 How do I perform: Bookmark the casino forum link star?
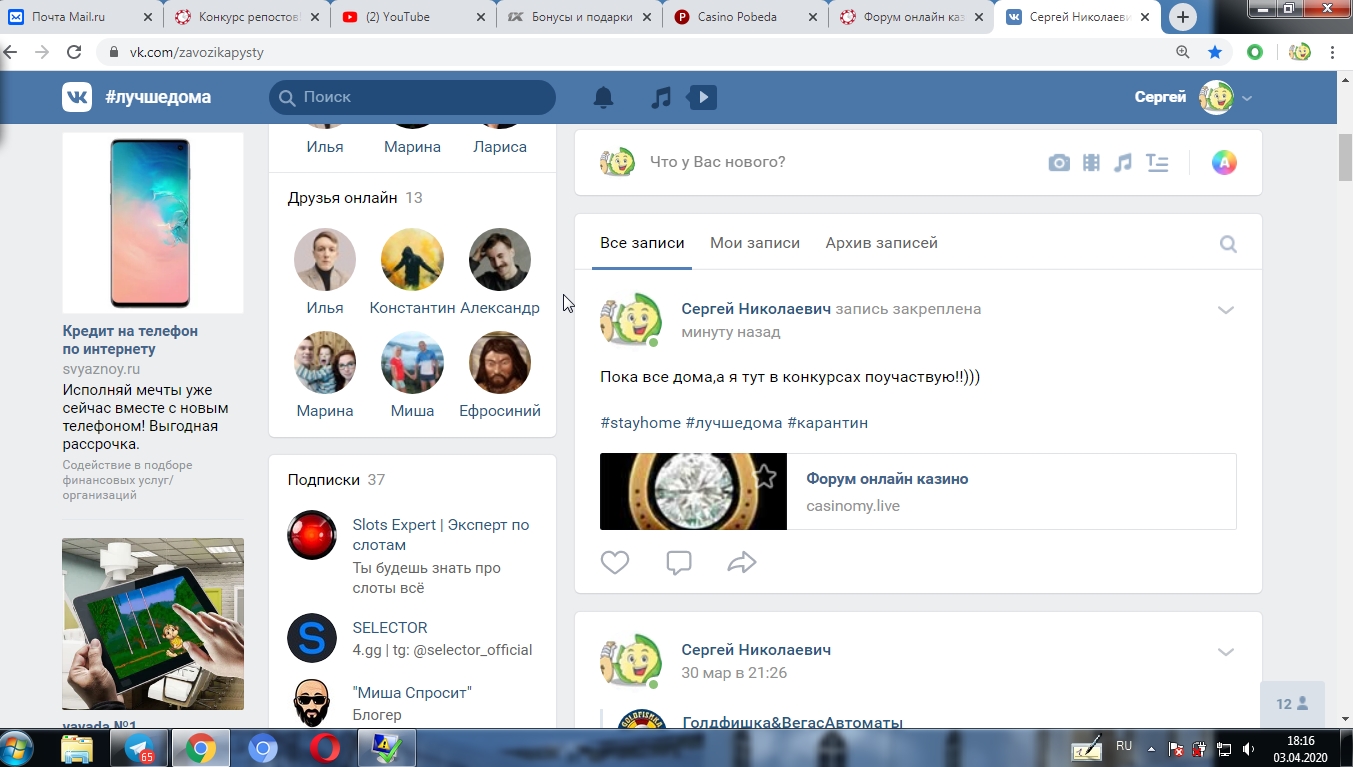[765, 476]
